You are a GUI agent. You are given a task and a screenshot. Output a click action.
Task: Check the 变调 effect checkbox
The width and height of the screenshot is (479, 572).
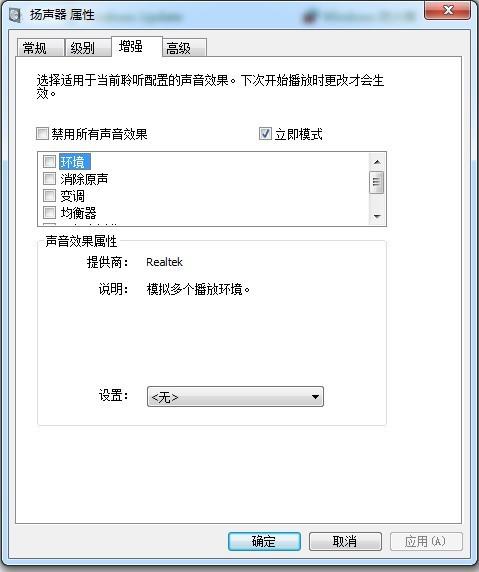[x=49, y=196]
